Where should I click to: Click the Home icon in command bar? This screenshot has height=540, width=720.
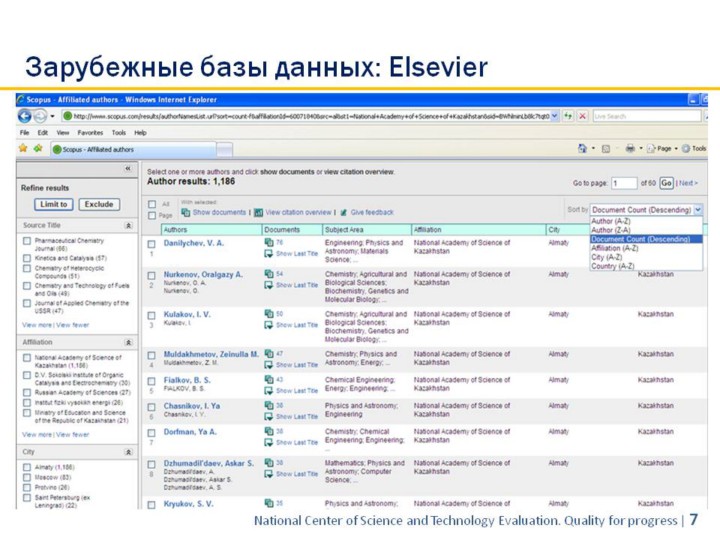pos(581,149)
